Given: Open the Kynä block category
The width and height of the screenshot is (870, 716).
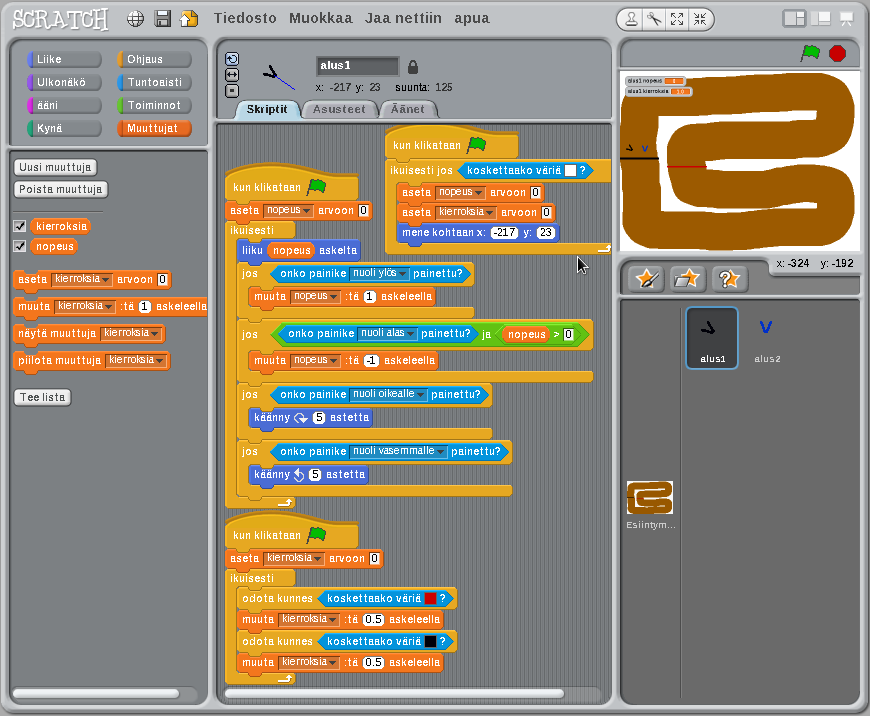Looking at the screenshot, I should pyautogui.click(x=64, y=128).
